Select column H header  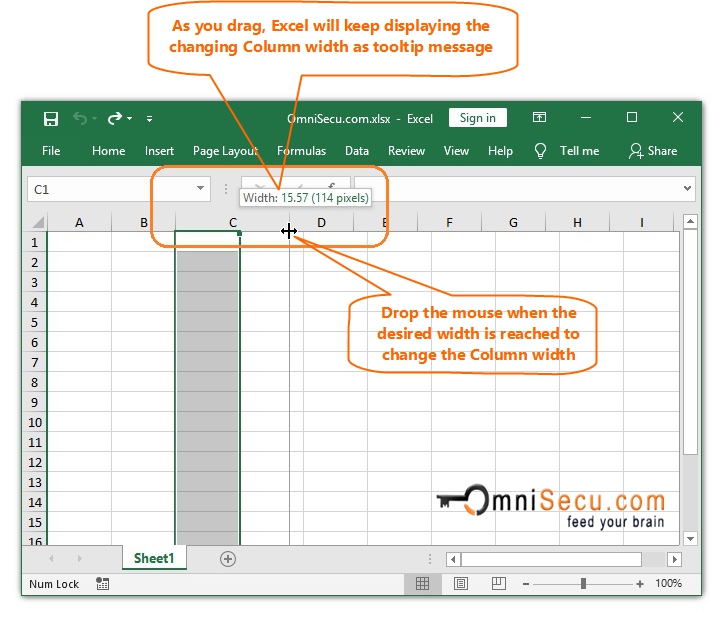click(x=578, y=222)
